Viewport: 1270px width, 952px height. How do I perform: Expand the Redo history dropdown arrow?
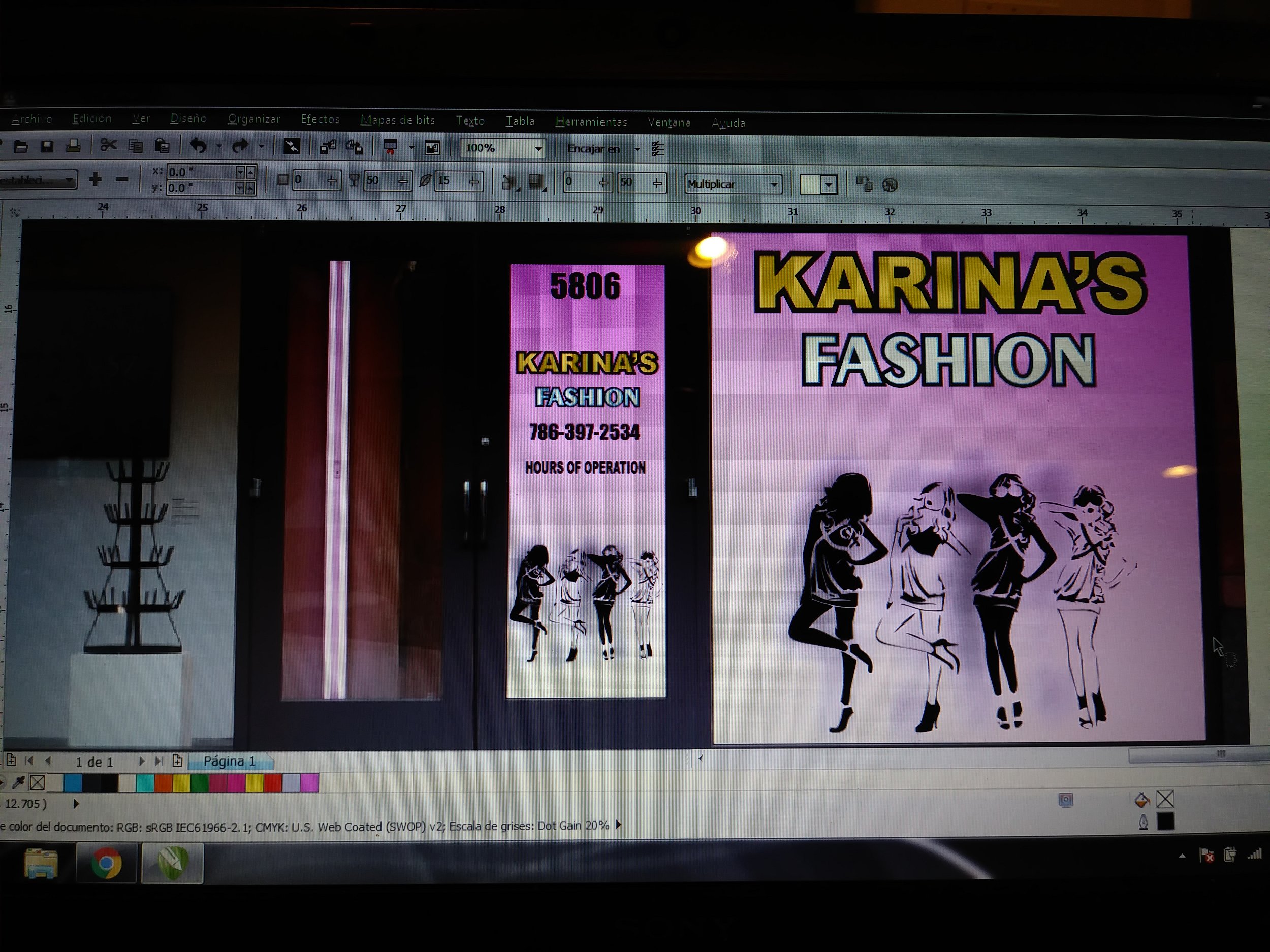pyautogui.click(x=261, y=147)
